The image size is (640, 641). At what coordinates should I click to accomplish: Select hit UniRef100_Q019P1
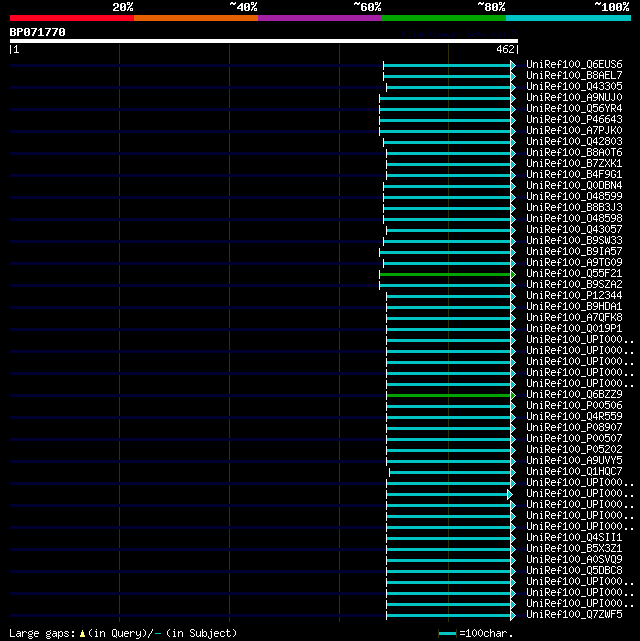tap(574, 329)
